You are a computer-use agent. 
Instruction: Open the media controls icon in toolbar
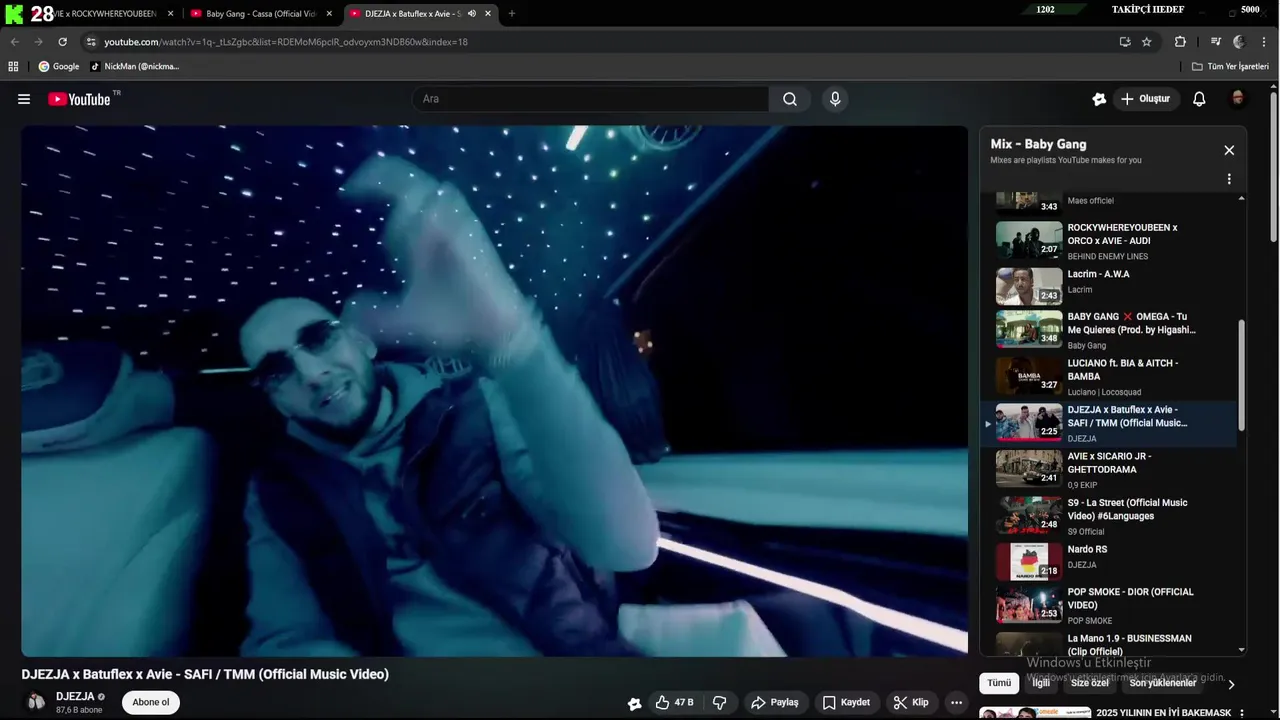click(1216, 42)
